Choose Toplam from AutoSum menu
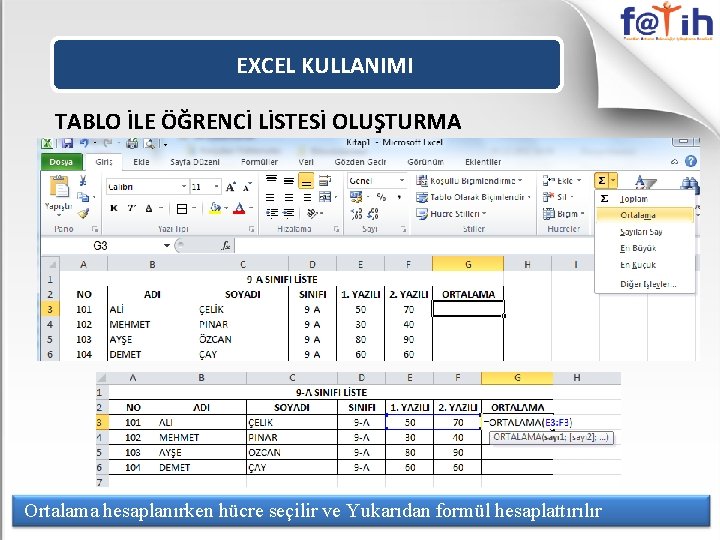720x540 pixels. [x=645, y=198]
